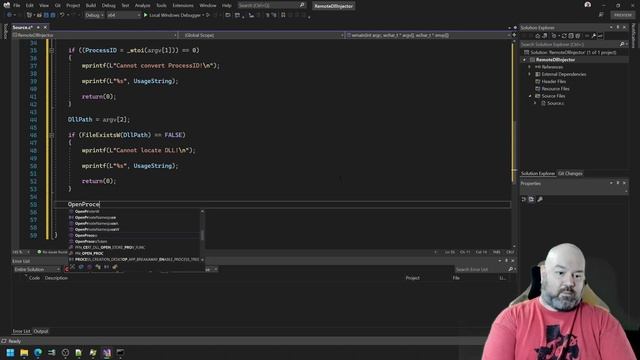The image size is (640, 360).
Task: Expand the External Dependencies node
Action: click(x=530, y=74)
